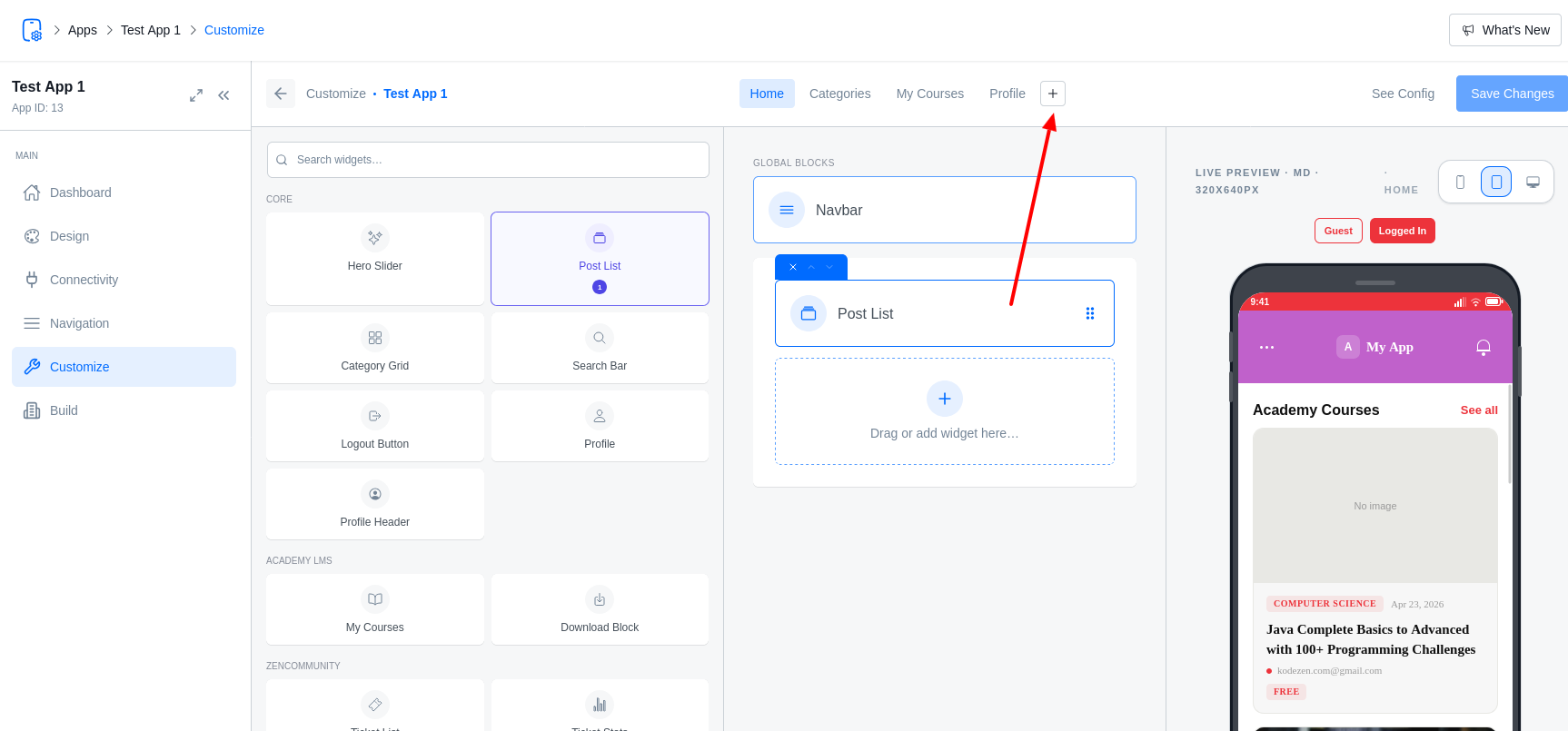Add the My Courses LMS widget
Screen dimensions: 1568x731
pyautogui.click(x=375, y=609)
